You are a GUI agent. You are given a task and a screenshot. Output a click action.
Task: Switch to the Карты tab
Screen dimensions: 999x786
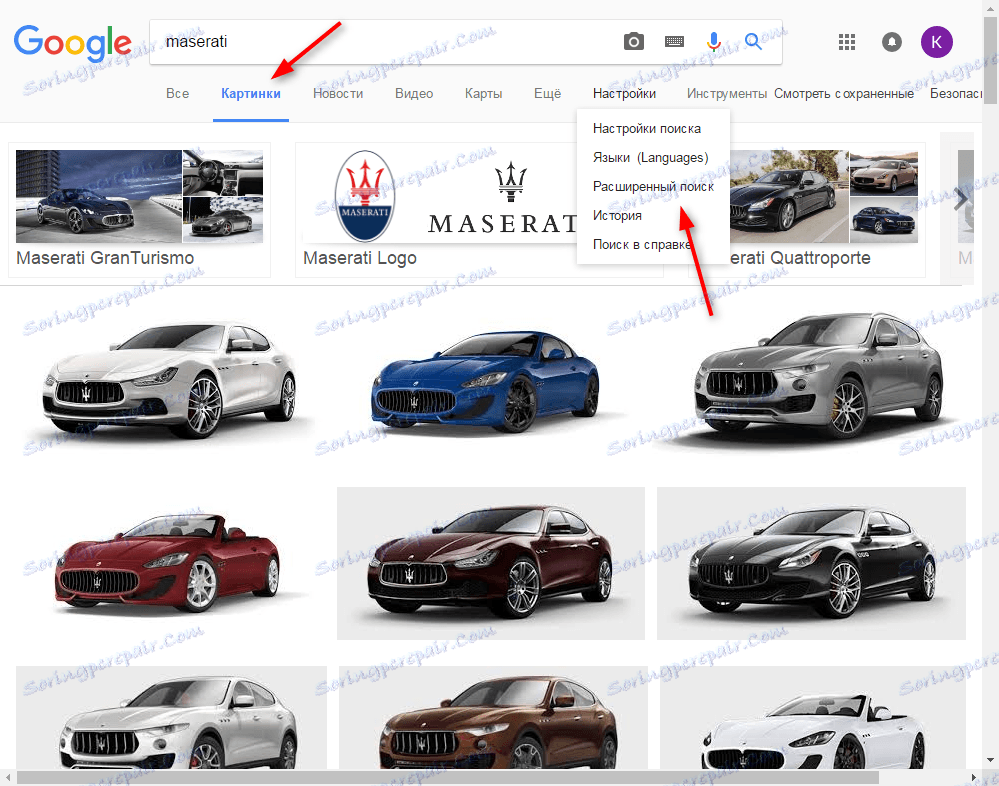484,94
